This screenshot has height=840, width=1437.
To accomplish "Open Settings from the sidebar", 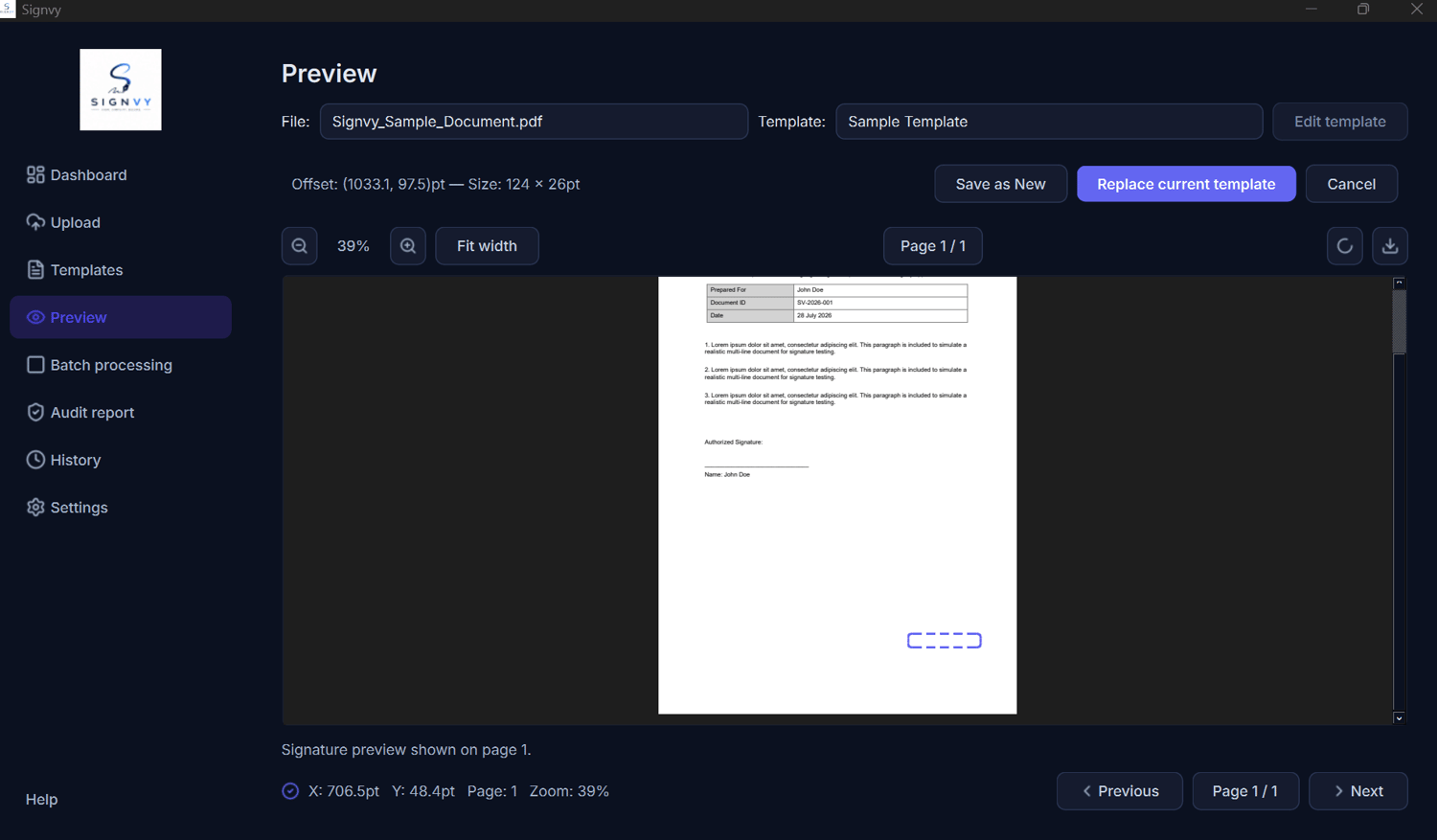I will pyautogui.click(x=121, y=508).
